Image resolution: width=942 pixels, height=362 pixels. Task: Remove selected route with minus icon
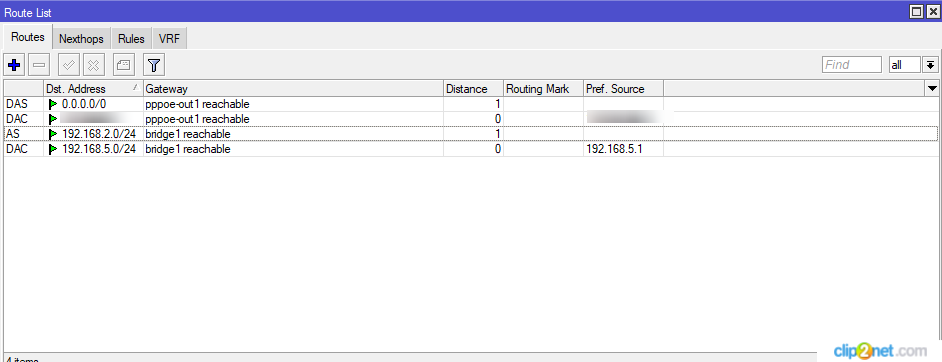point(39,64)
